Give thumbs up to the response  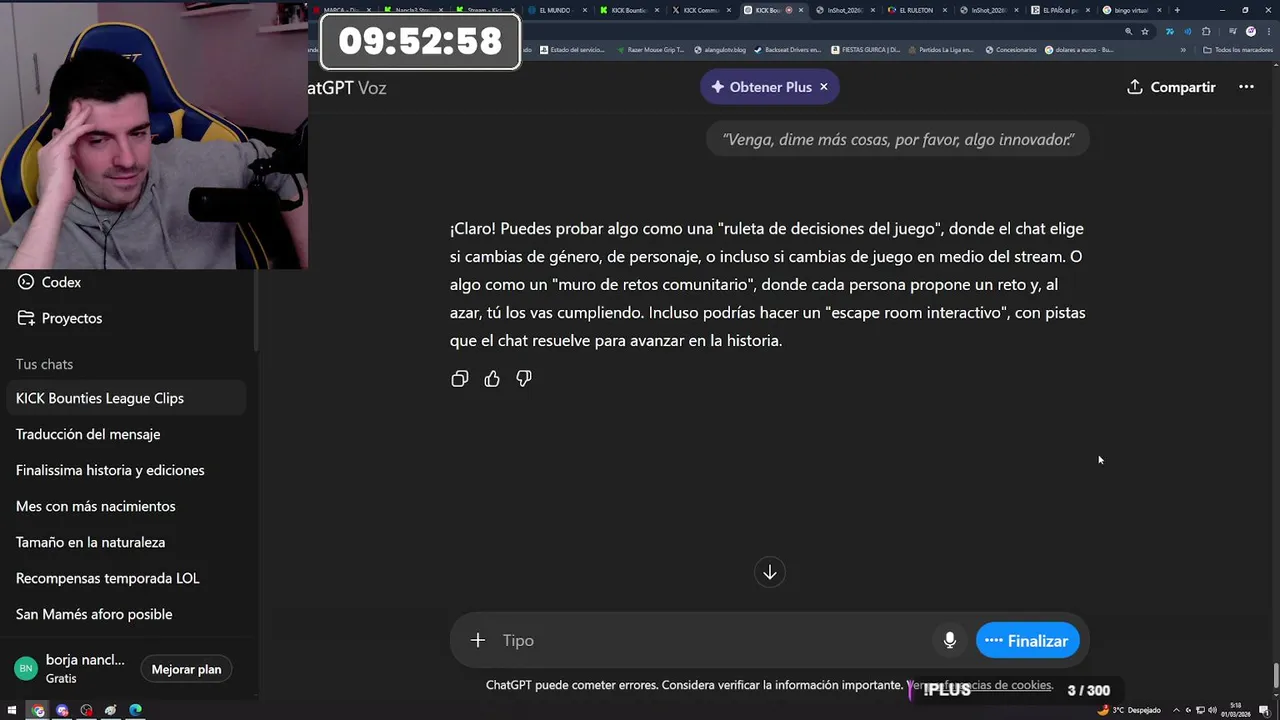(492, 379)
